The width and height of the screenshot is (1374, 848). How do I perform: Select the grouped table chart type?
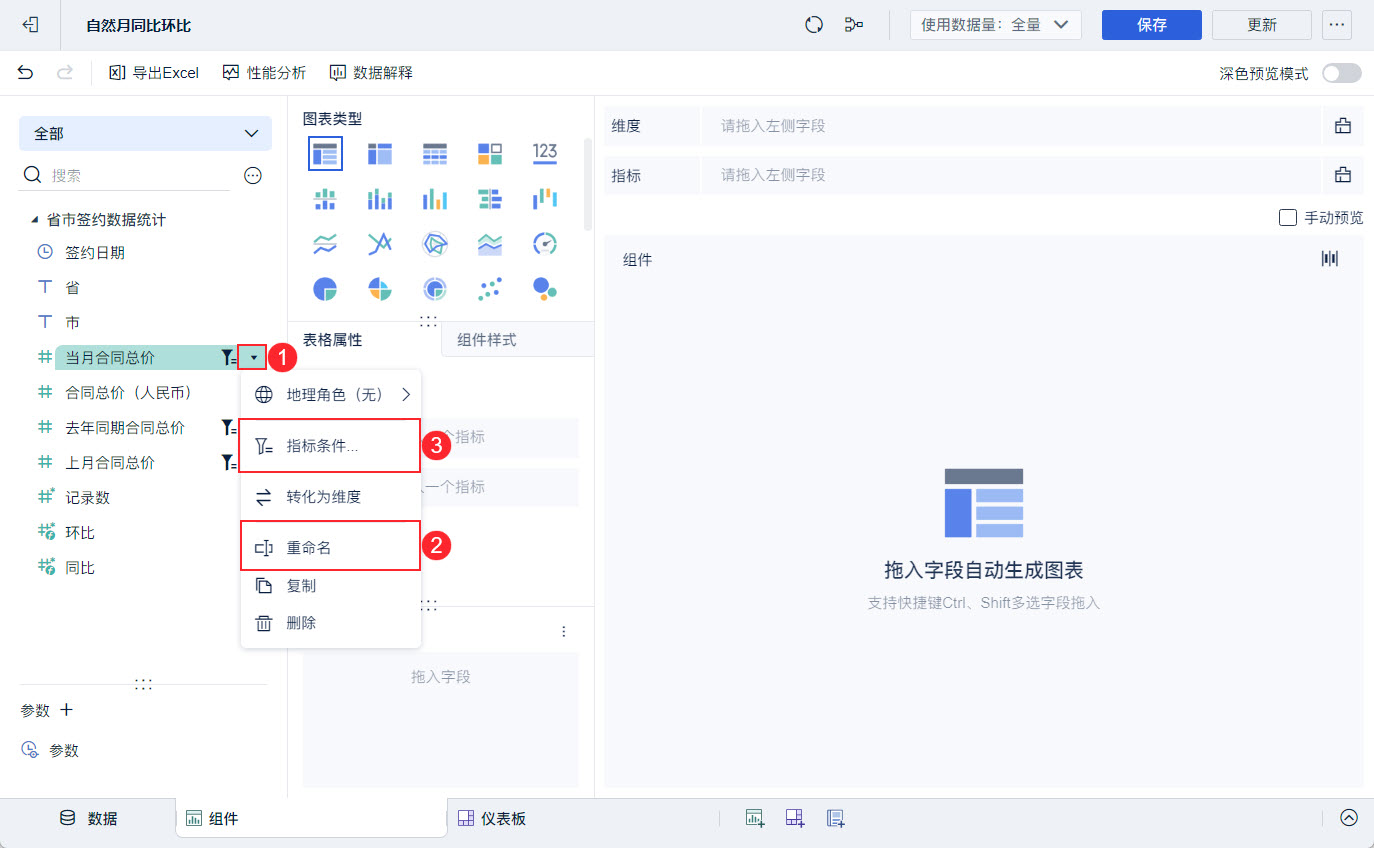pos(325,153)
